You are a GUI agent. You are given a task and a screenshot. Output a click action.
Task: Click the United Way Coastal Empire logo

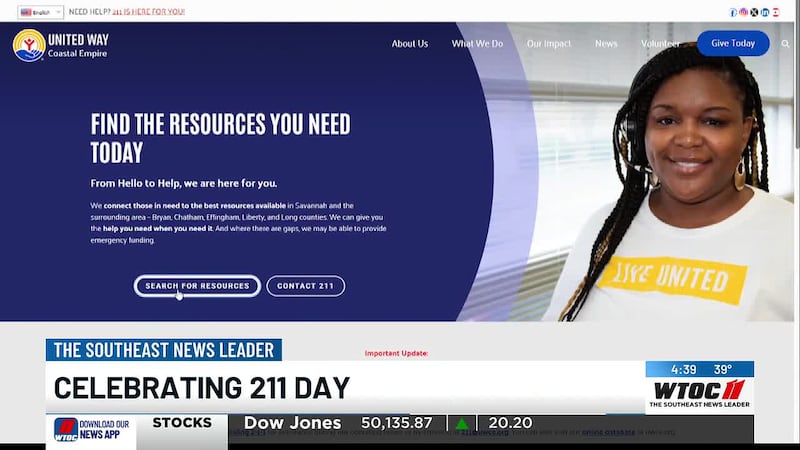pos(61,45)
